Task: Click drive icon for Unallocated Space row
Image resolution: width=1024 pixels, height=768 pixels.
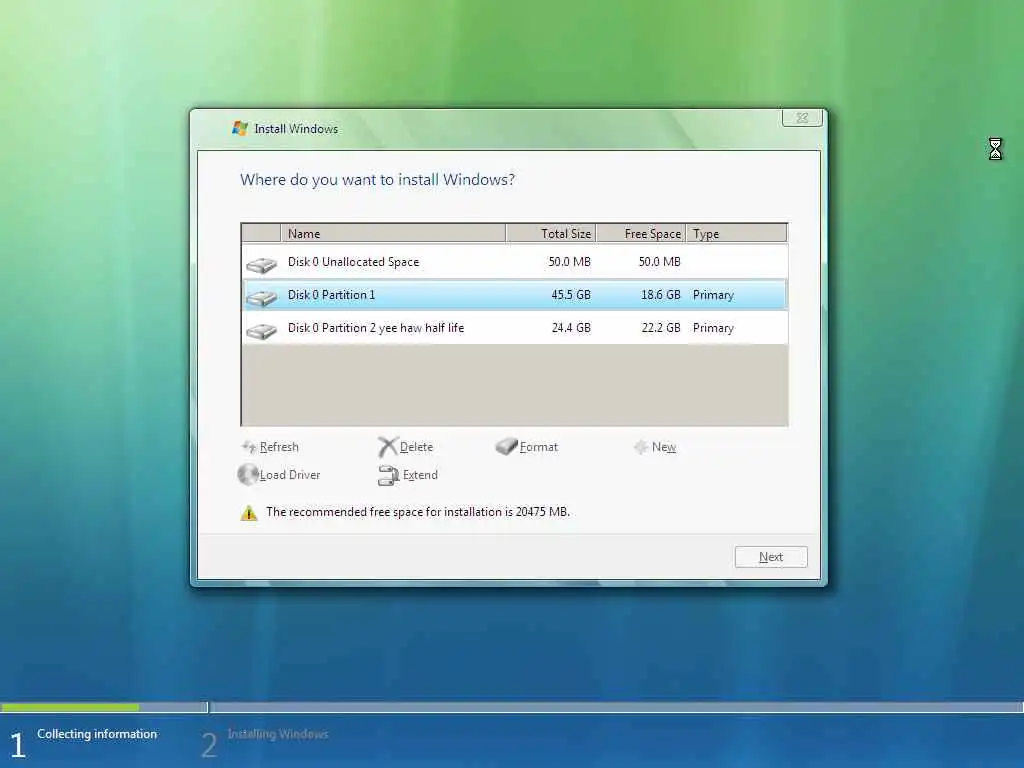Action: pyautogui.click(x=262, y=264)
